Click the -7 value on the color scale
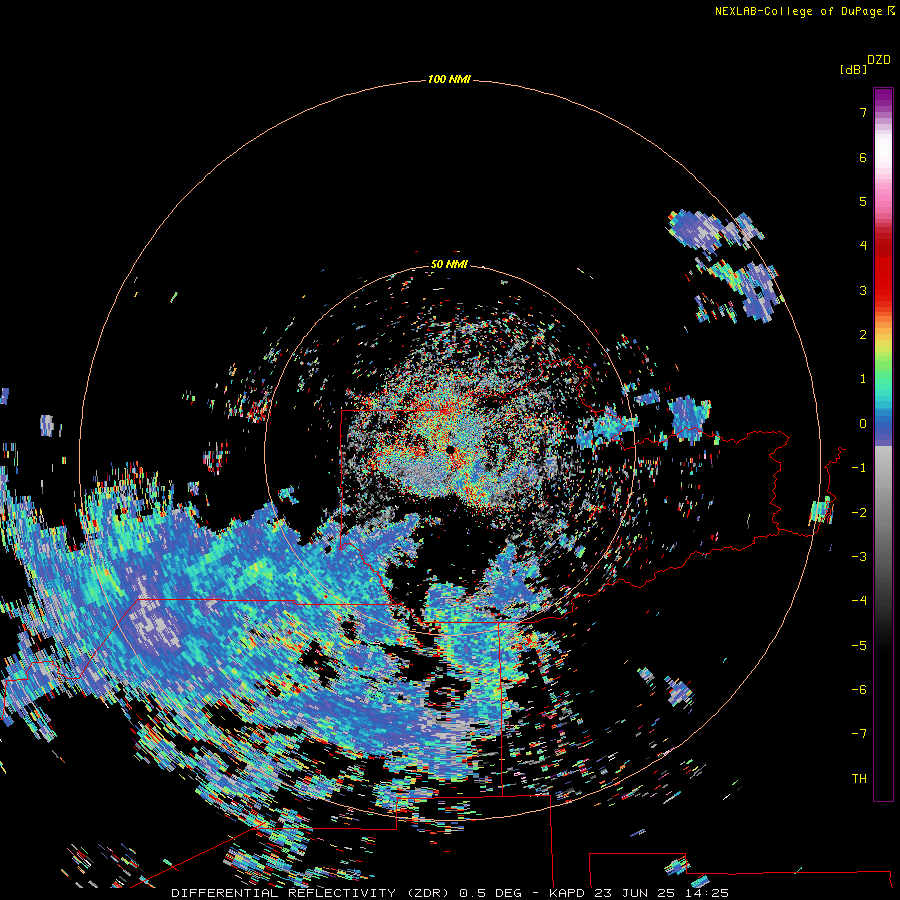 click(859, 734)
